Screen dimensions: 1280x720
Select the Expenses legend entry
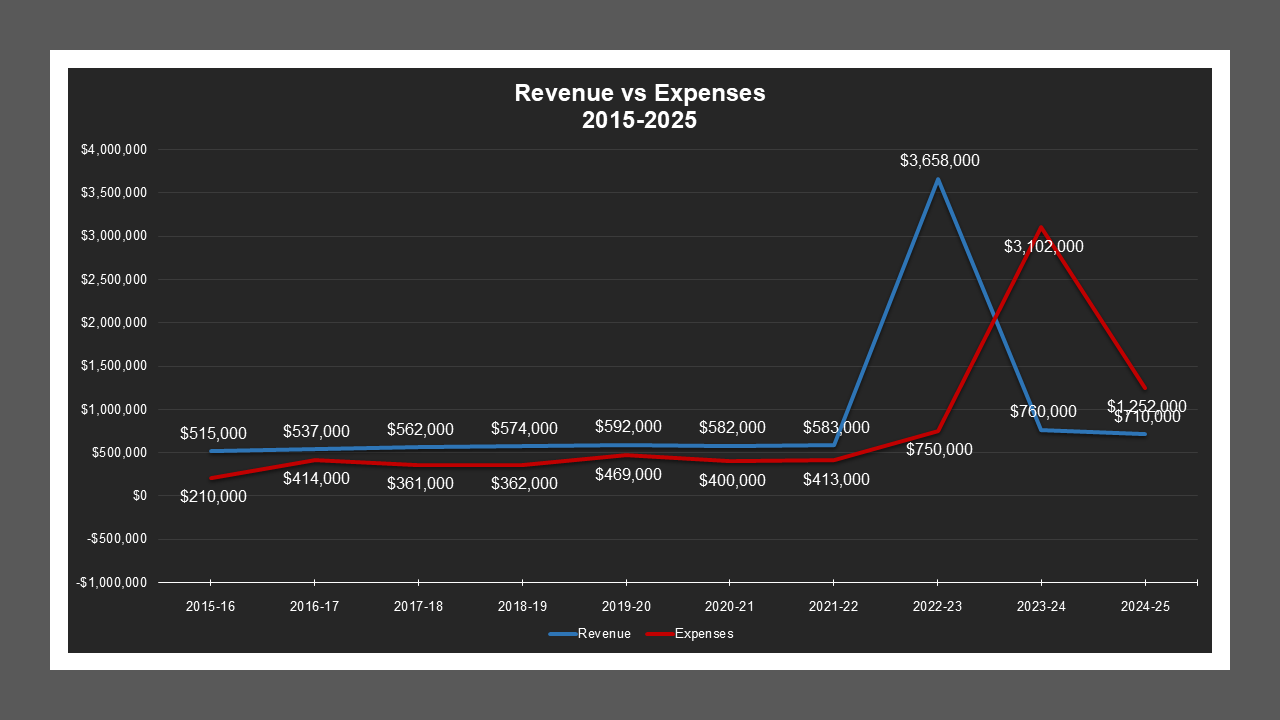click(704, 634)
